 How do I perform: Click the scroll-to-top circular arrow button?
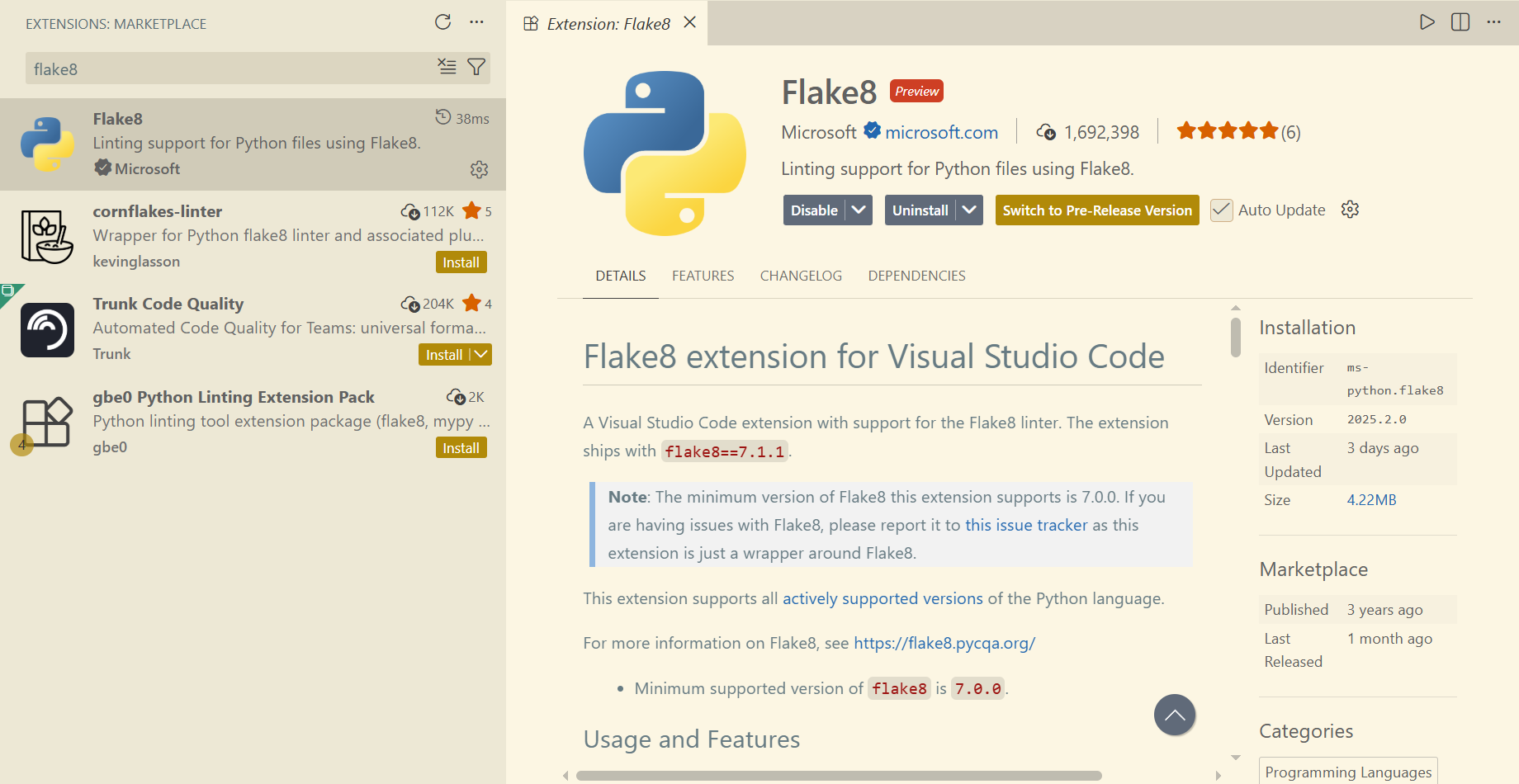1175,715
